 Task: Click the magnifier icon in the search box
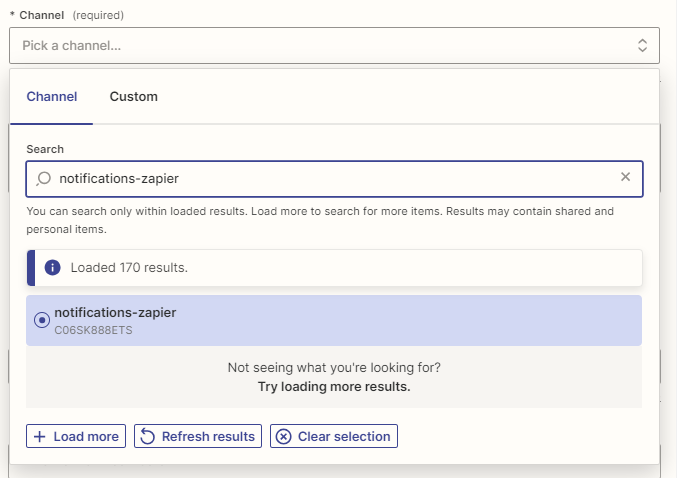43,178
